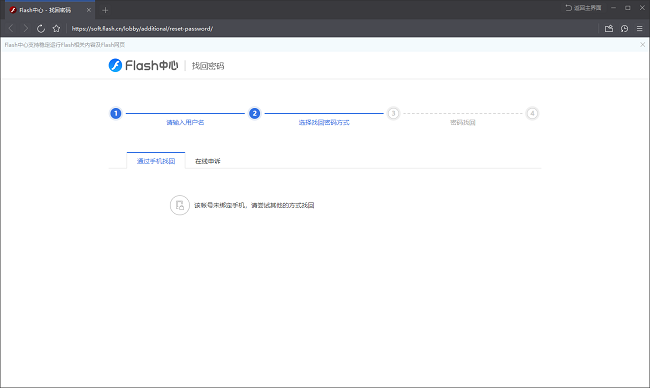The image size is (650, 388).
Task: Click the browser back arrow
Action: pyautogui.click(x=11, y=29)
